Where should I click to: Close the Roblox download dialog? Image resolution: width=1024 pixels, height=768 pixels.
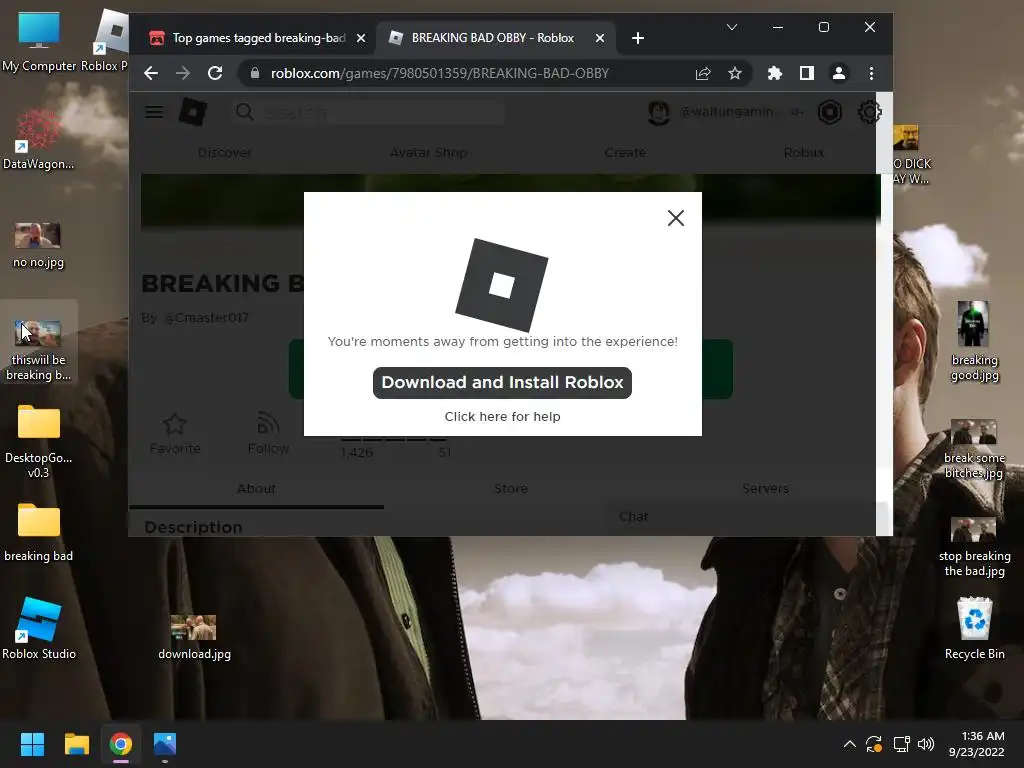[x=676, y=218]
